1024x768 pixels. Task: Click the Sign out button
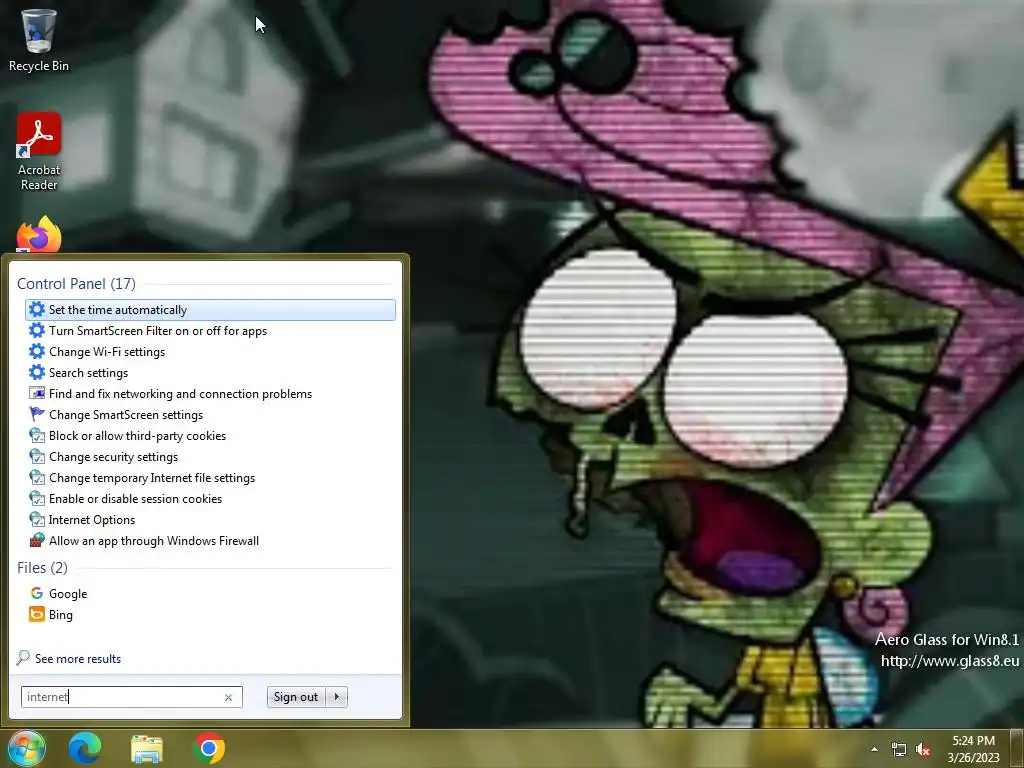tap(296, 697)
